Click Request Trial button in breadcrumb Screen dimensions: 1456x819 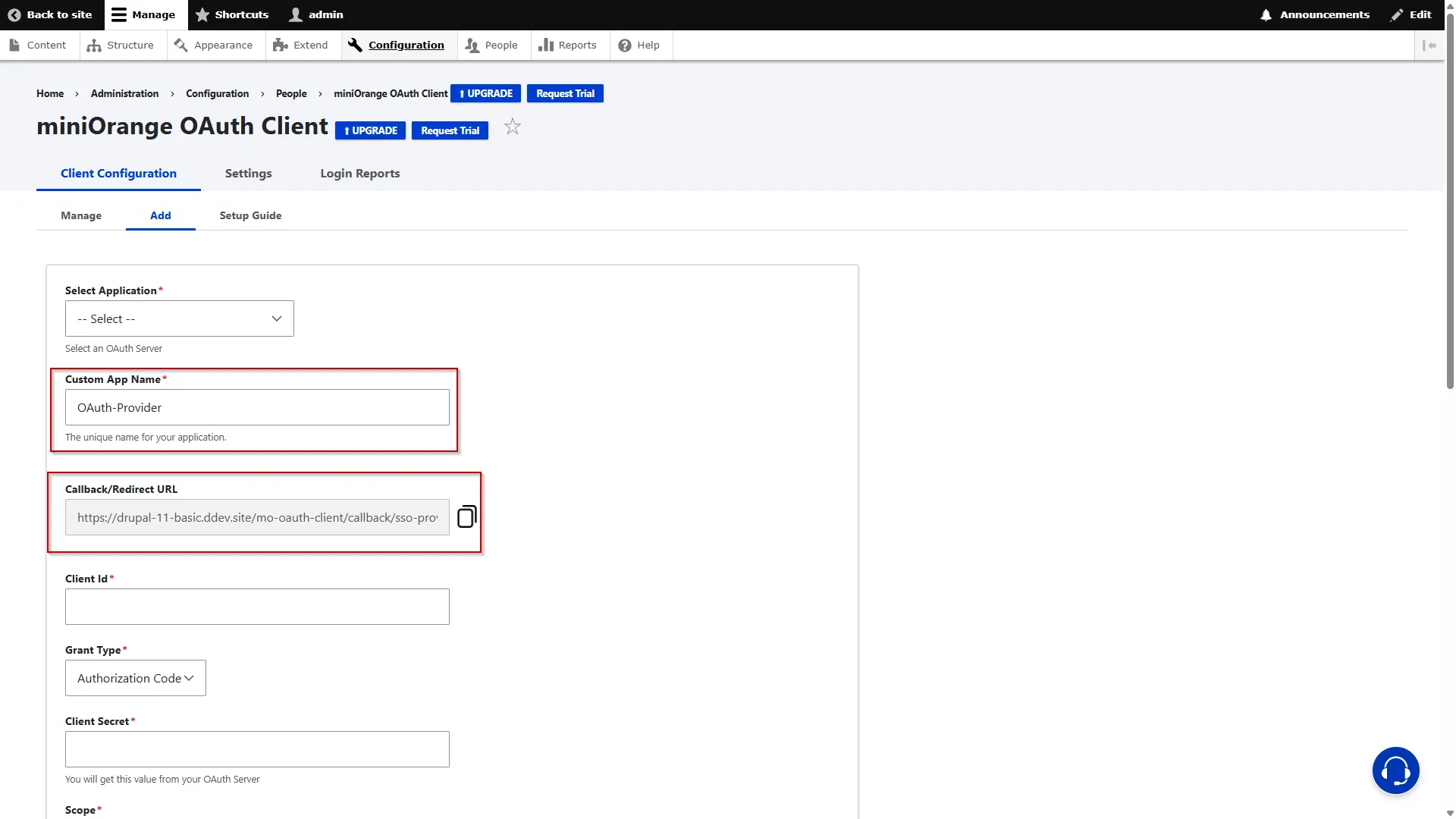point(565,93)
